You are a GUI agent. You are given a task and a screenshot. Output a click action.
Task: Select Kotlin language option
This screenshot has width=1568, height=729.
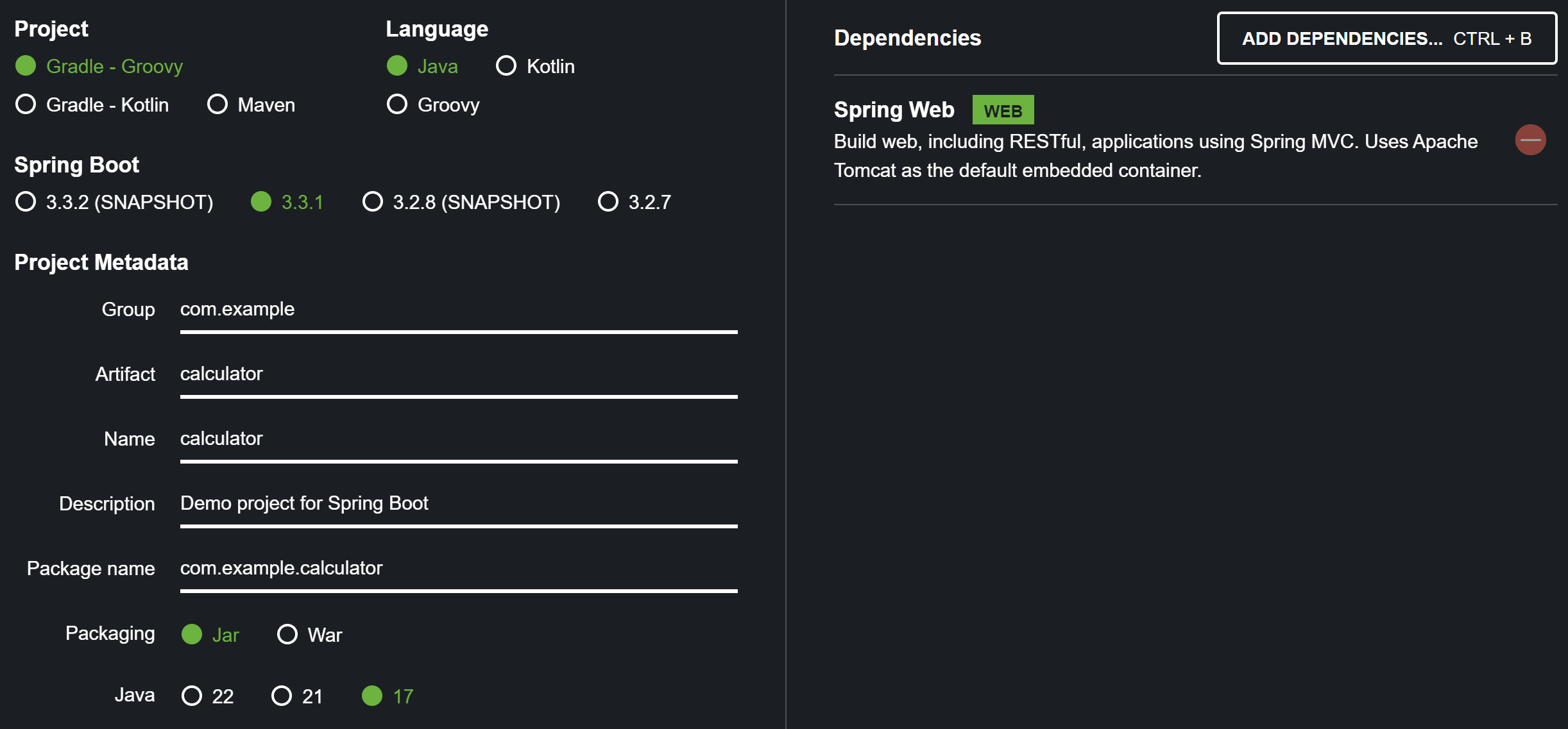tap(506, 66)
